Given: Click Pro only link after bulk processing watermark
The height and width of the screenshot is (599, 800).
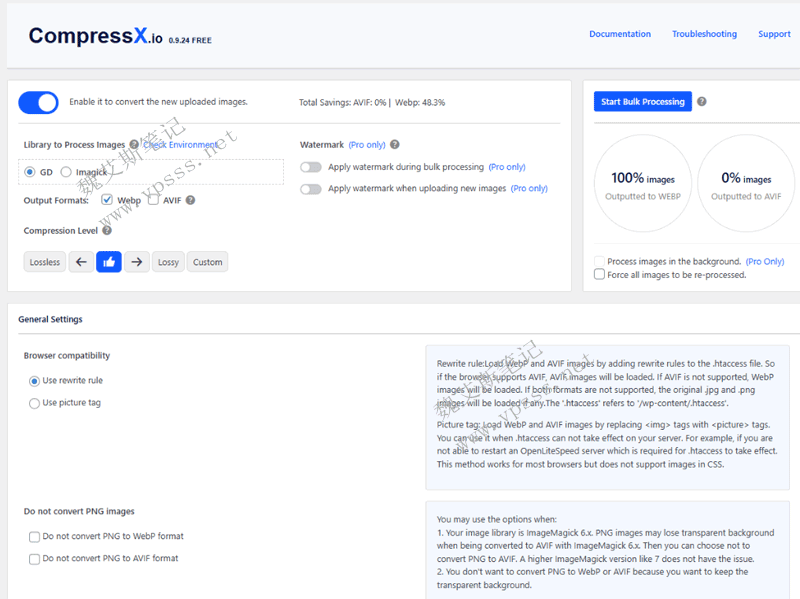Looking at the screenshot, I should tap(507, 167).
